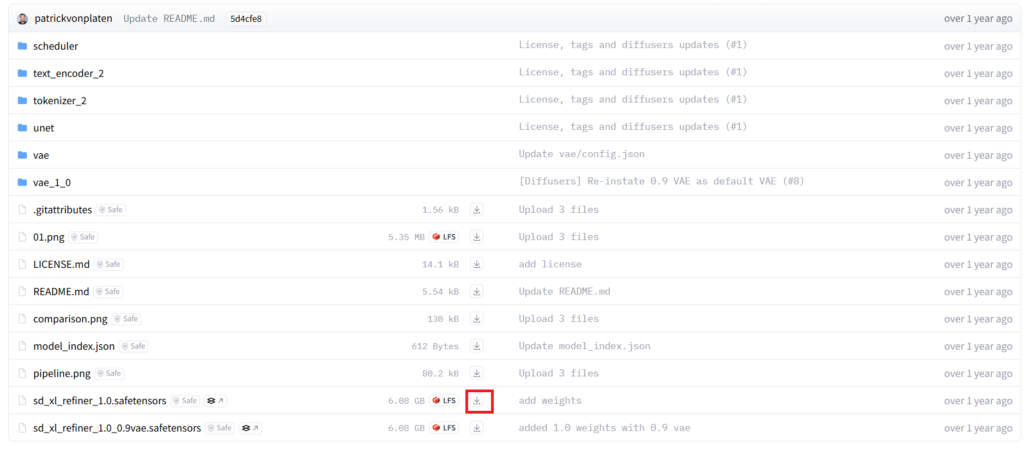Open the scheduler folder icon
Image resolution: width=1024 pixels, height=449 pixels.
tap(22, 46)
